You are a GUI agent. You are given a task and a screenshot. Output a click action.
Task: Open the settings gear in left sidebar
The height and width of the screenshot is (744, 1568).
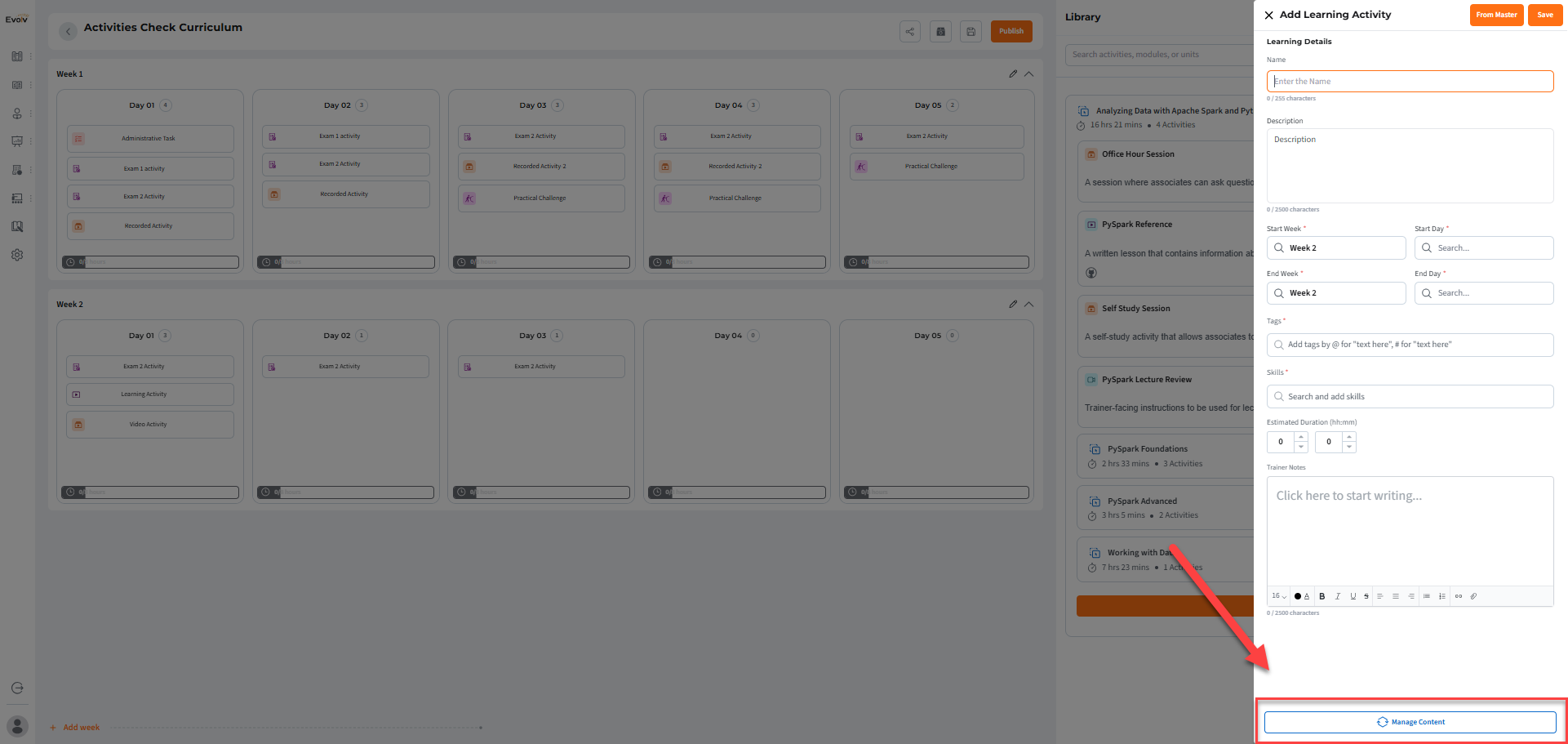(x=17, y=255)
